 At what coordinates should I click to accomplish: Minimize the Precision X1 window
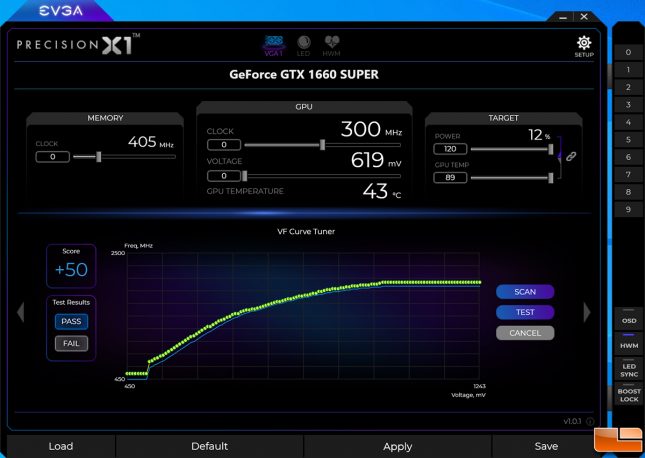tap(563, 17)
